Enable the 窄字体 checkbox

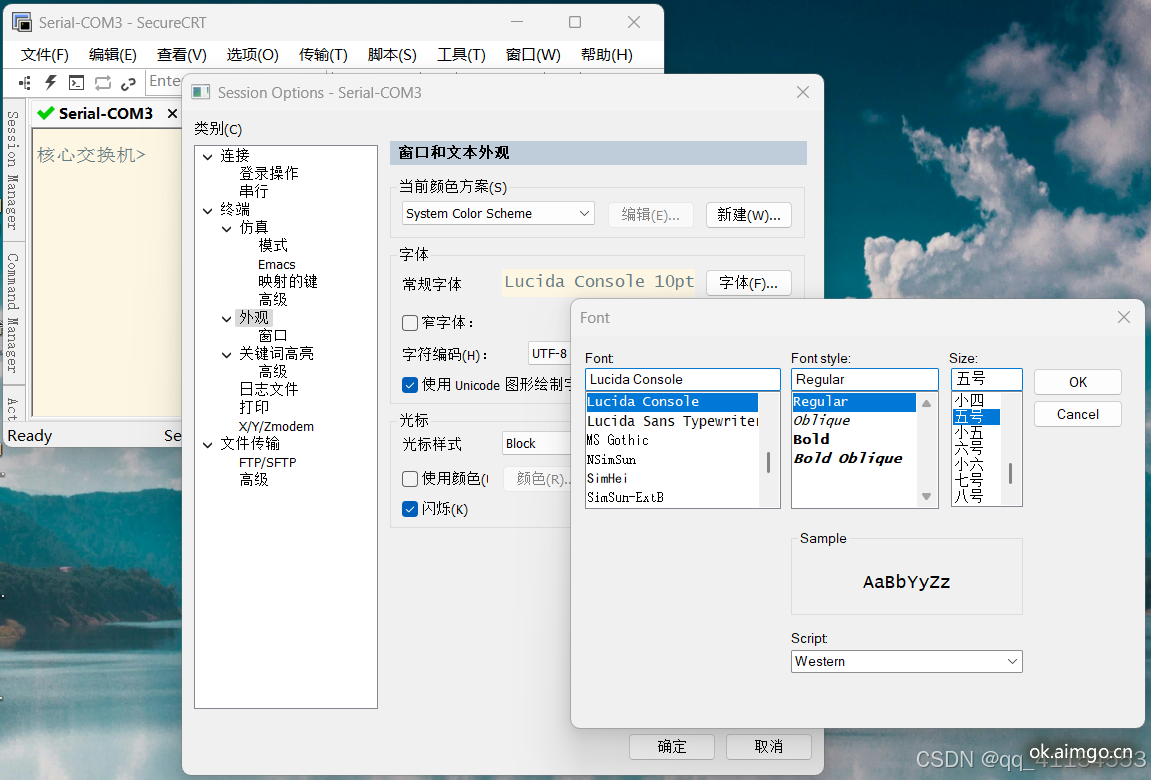pyautogui.click(x=410, y=323)
